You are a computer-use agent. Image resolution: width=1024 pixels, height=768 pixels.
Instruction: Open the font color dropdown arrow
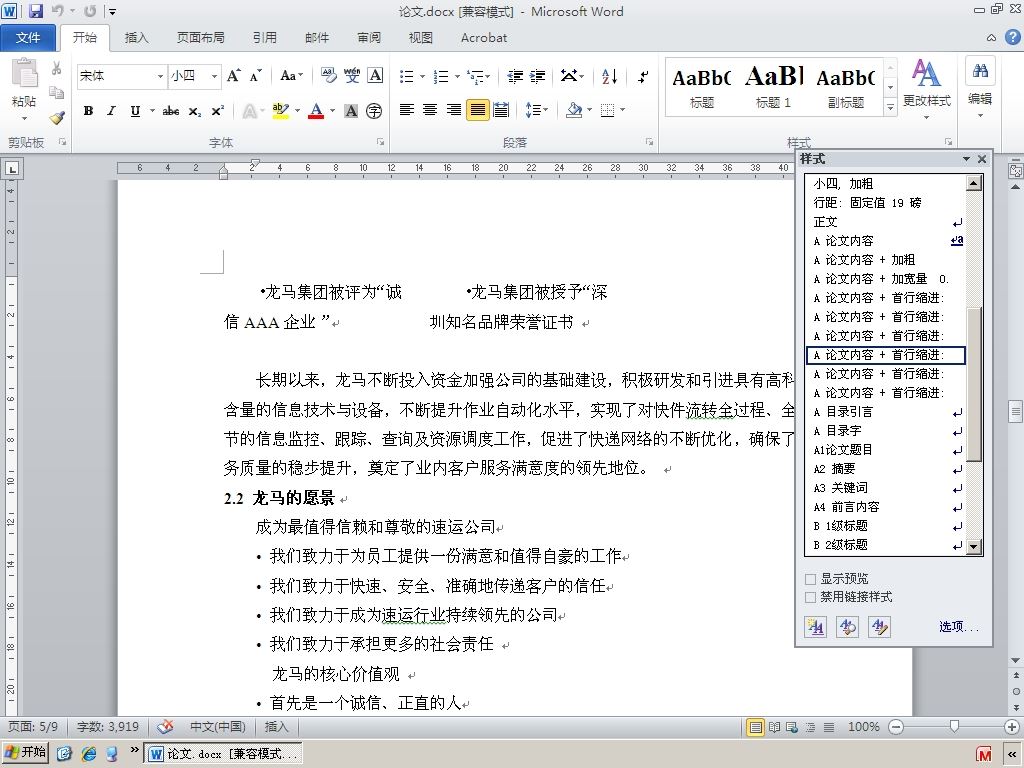pyautogui.click(x=332, y=111)
